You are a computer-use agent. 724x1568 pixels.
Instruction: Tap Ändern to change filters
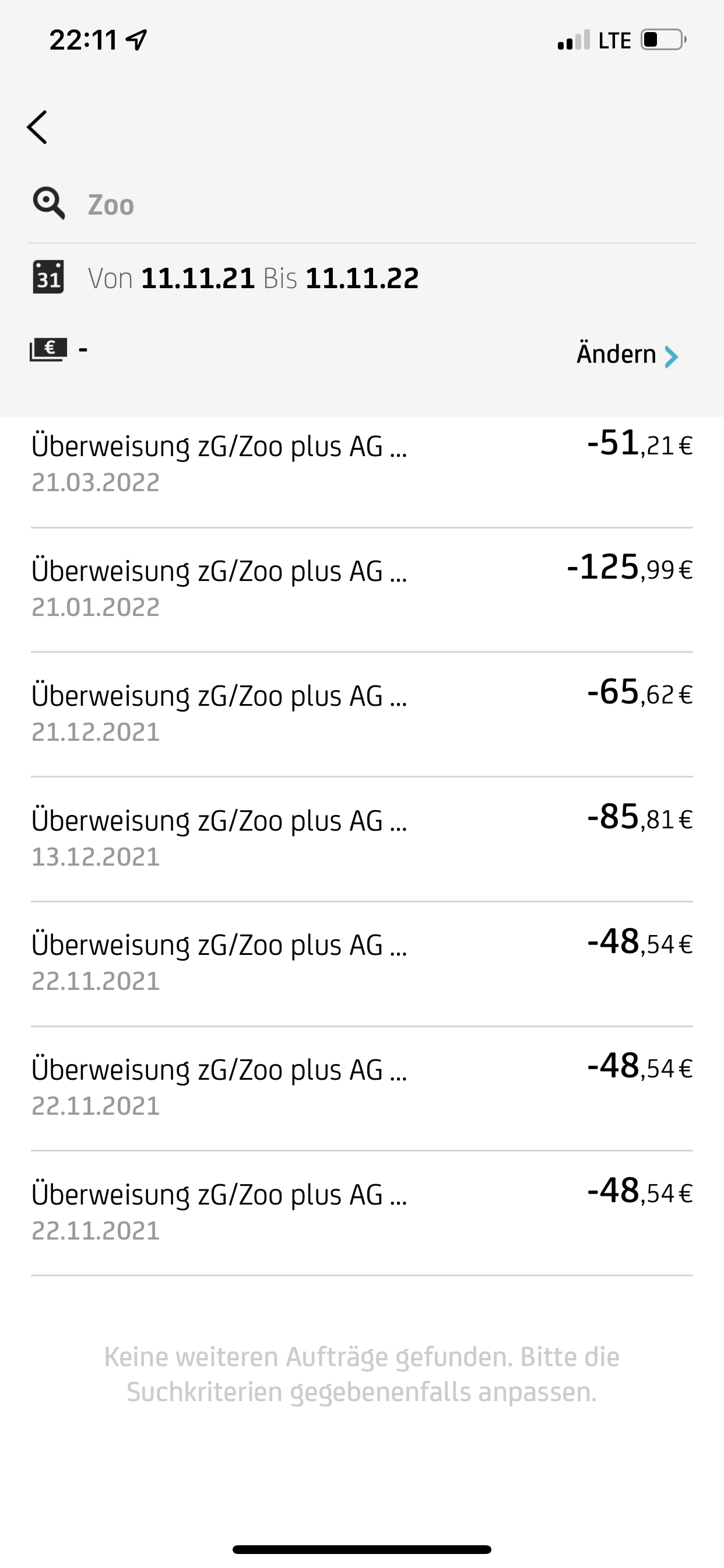pyautogui.click(x=616, y=354)
